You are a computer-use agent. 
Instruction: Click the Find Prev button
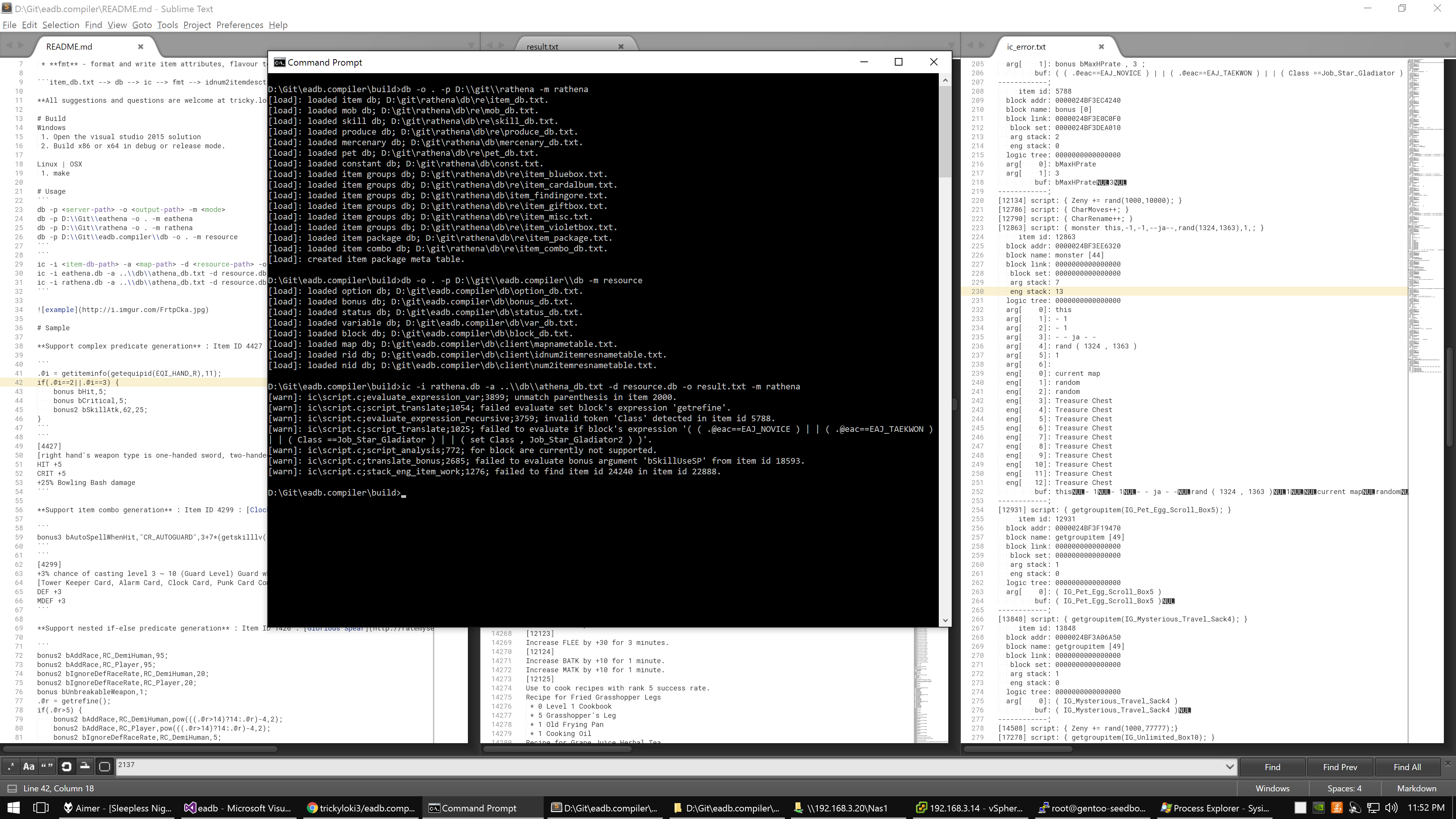(x=1340, y=767)
